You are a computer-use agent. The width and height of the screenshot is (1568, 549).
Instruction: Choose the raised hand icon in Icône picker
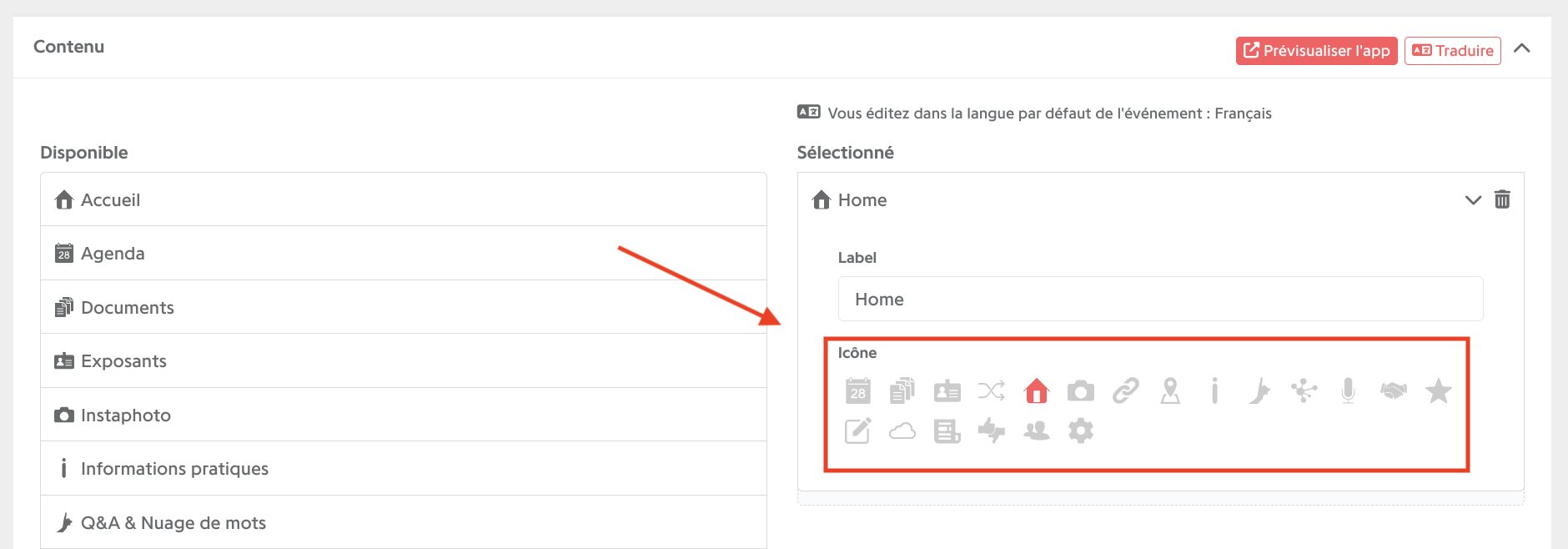[1259, 390]
